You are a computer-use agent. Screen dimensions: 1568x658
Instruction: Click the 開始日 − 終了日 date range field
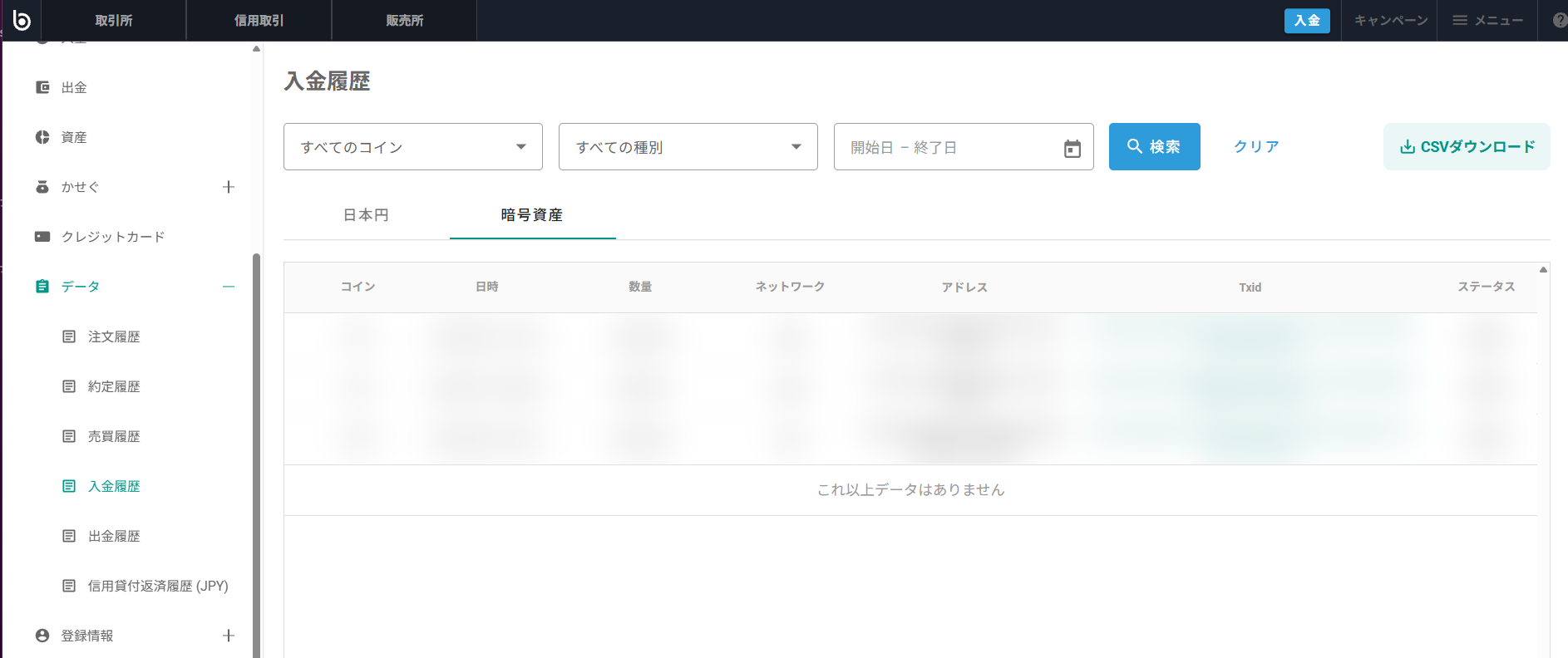point(964,147)
